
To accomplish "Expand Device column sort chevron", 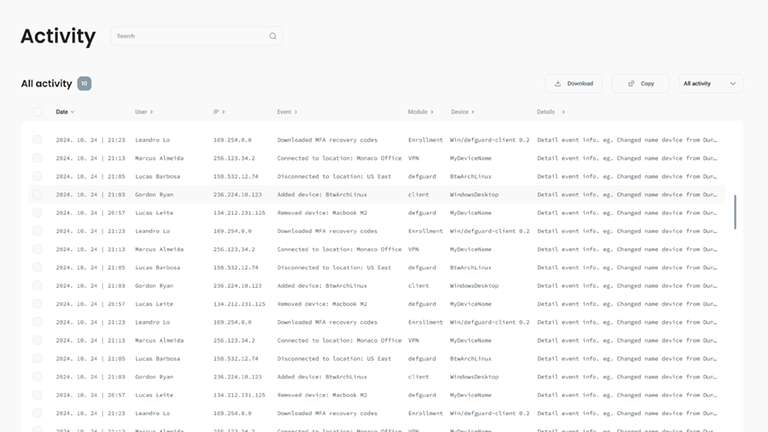I will tap(473, 112).
